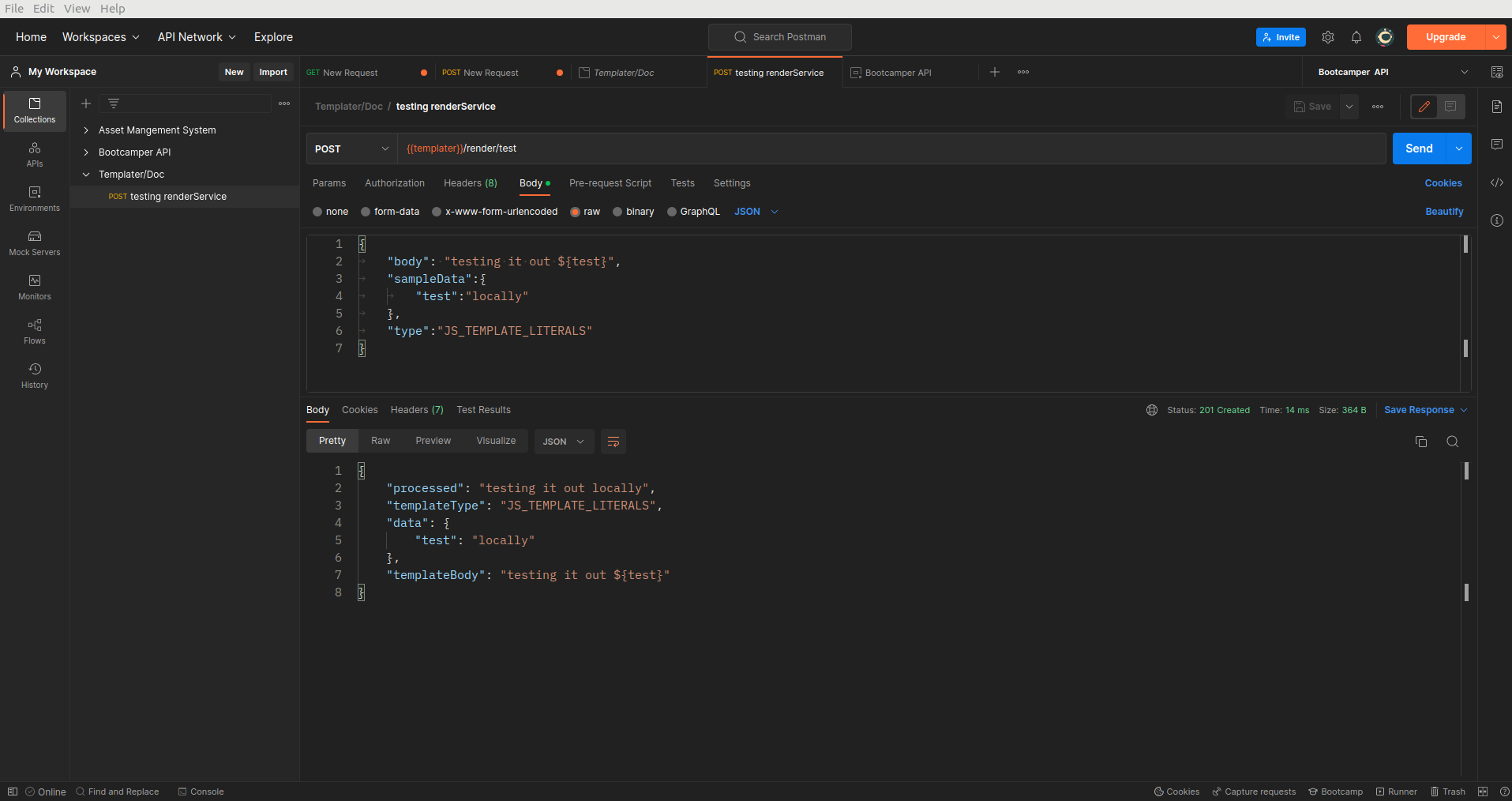The width and height of the screenshot is (1512, 801).
Task: Click the search response magnifier icon
Action: pos(1452,442)
